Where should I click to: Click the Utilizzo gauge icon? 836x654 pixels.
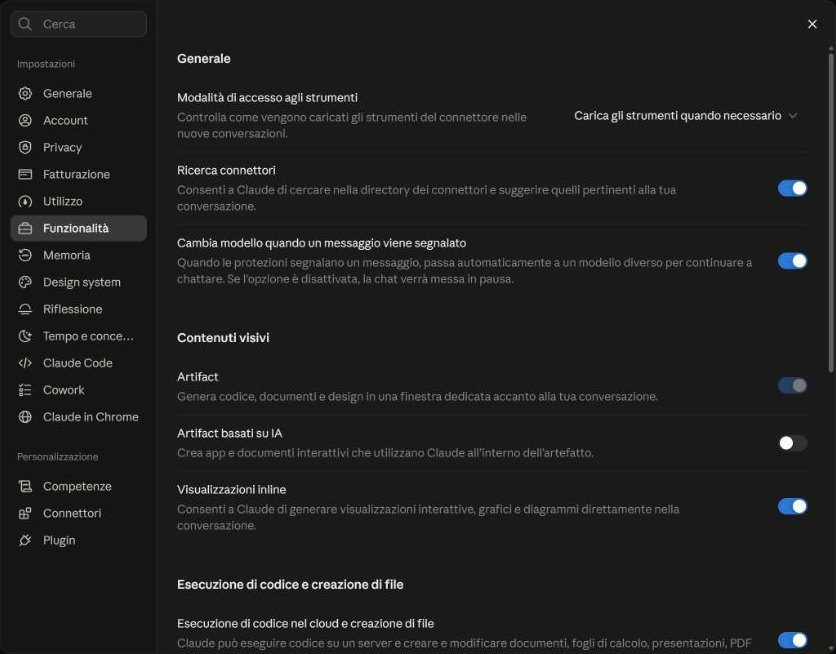[x=25, y=201]
